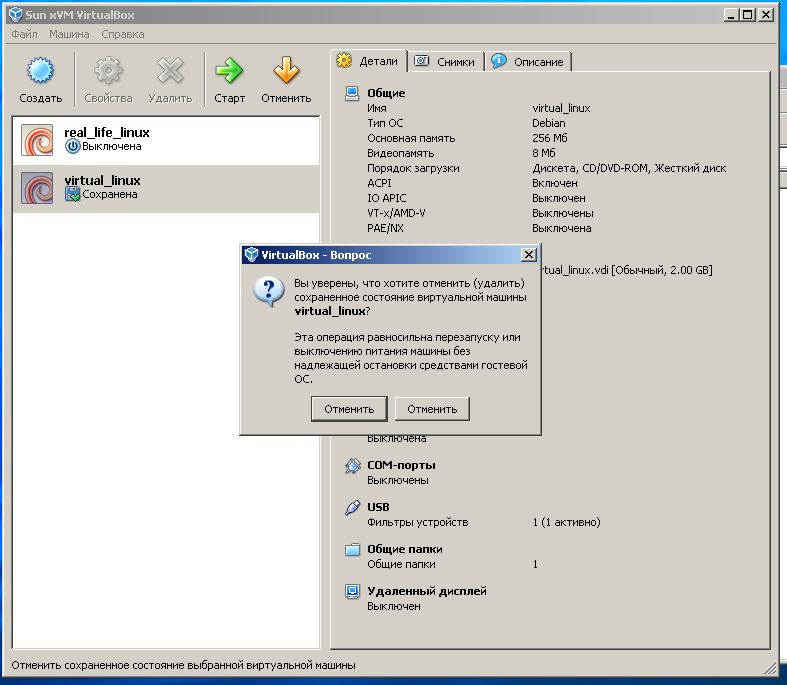Open the Общие папки heading link
The height and width of the screenshot is (685, 787).
click(x=404, y=549)
